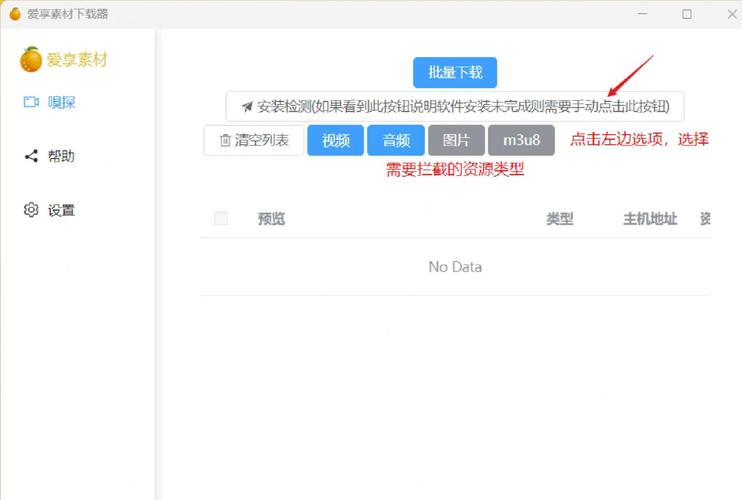The width and height of the screenshot is (742, 500).
Task: Open the 帮助 help page
Action: point(50,156)
